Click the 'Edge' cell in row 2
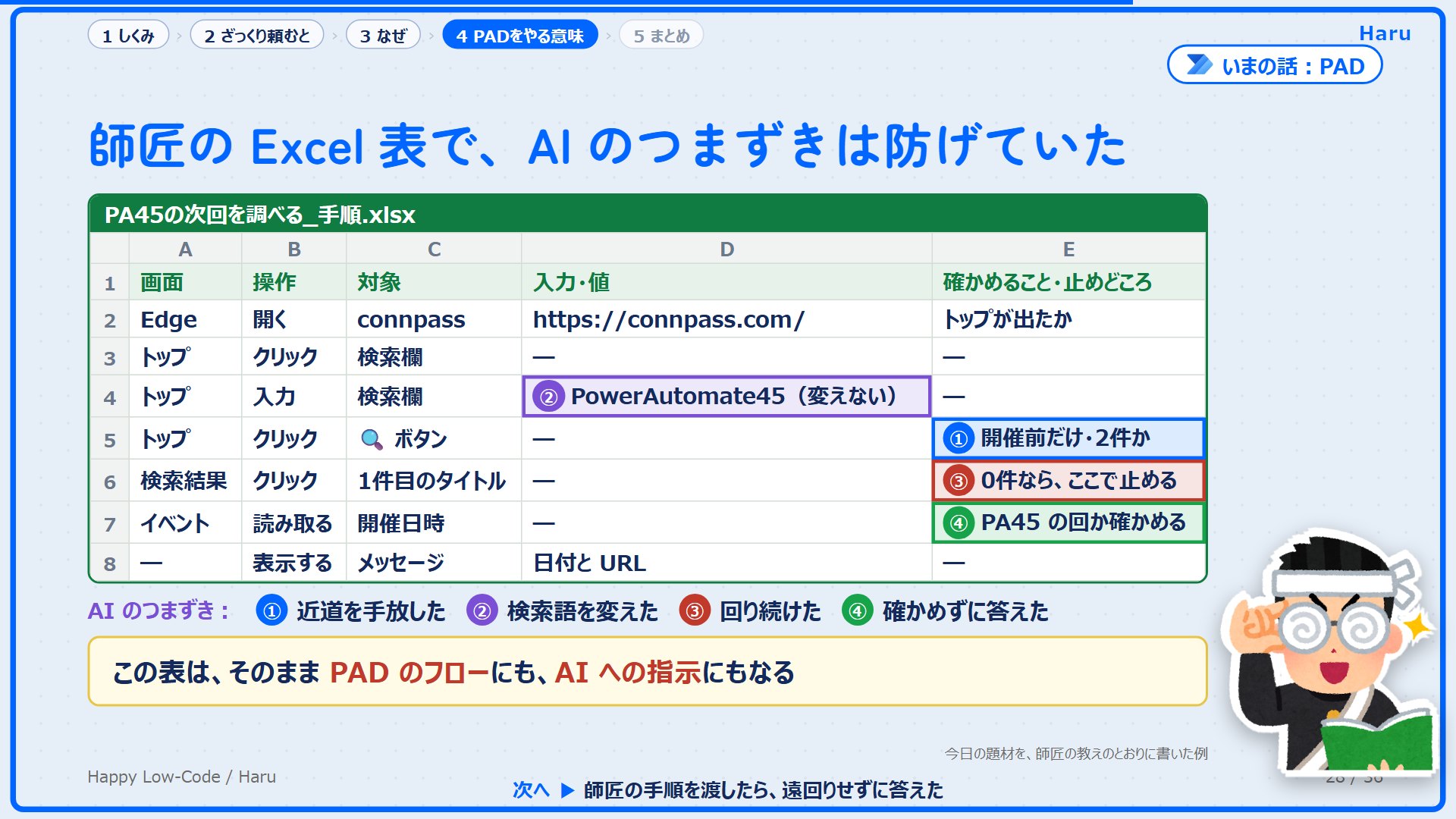This screenshot has height=819, width=1456. click(x=185, y=319)
